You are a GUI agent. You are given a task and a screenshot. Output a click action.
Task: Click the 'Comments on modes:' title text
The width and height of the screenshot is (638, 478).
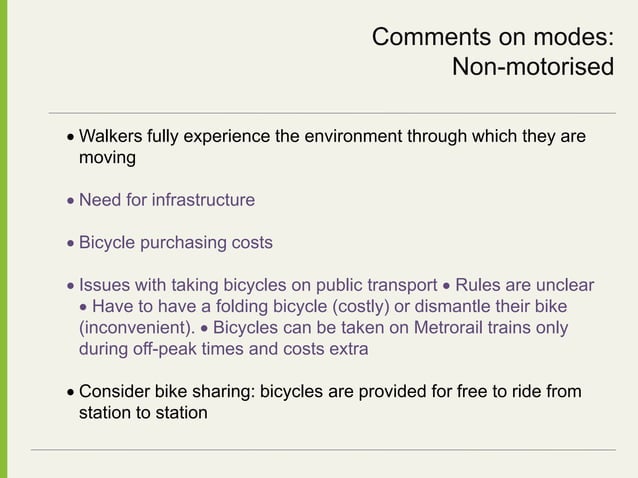pyautogui.click(x=491, y=38)
